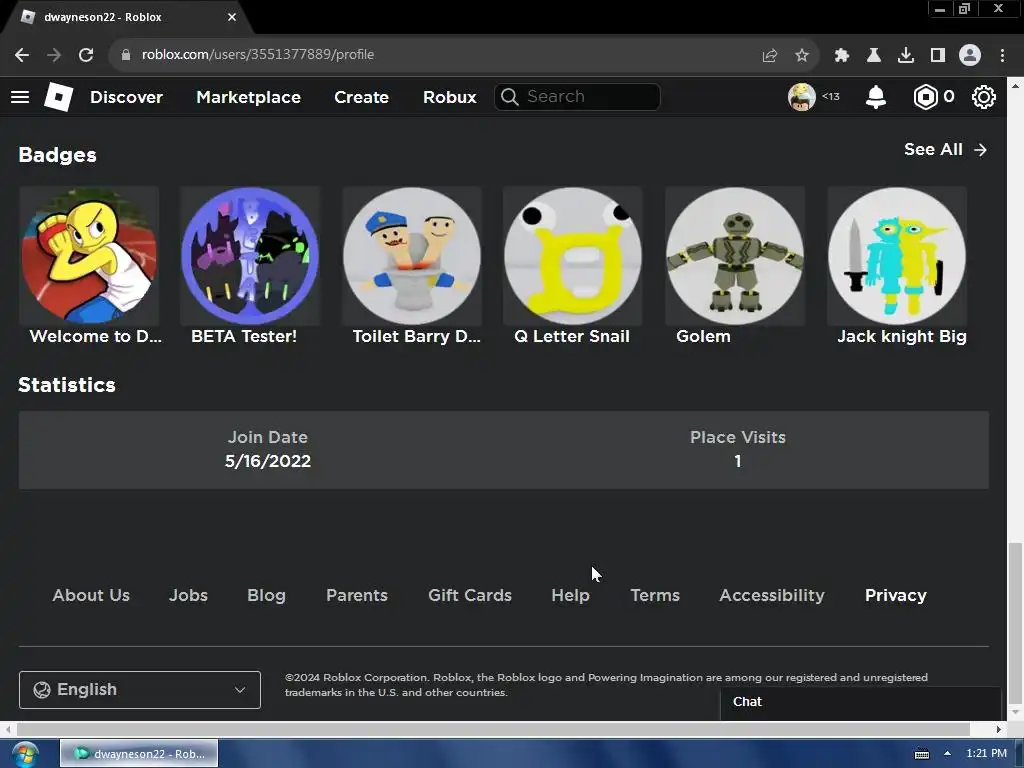Viewport: 1024px width, 768px height.
Task: Click the Roblox search field
Action: pos(577,97)
